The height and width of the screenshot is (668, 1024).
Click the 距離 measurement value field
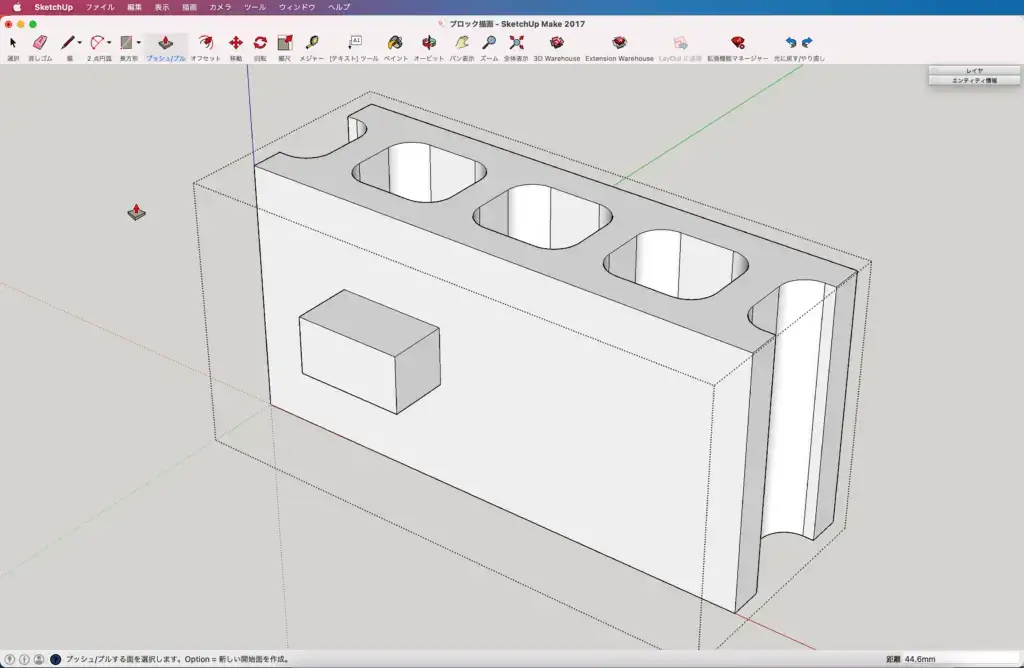point(960,659)
